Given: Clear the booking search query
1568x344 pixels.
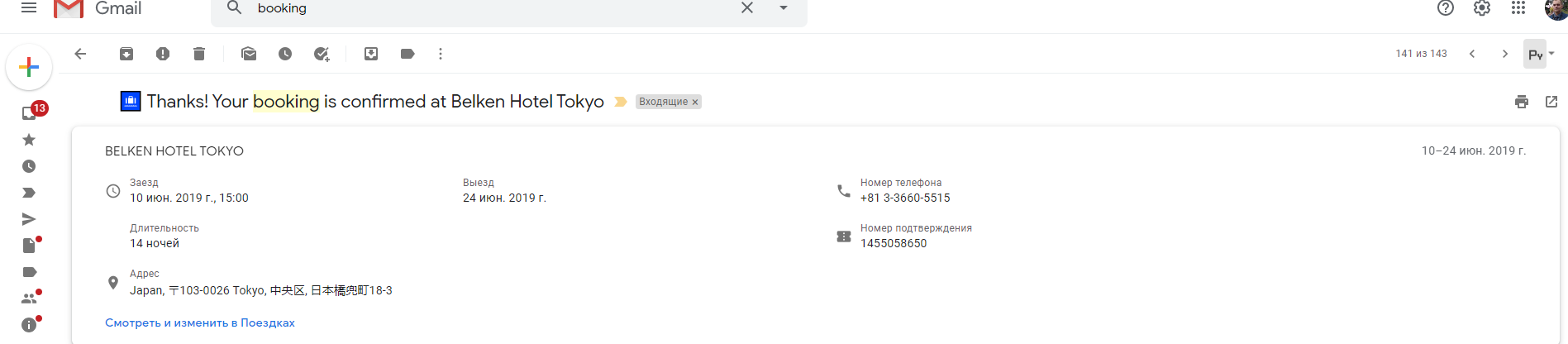Looking at the screenshot, I should click(747, 8).
